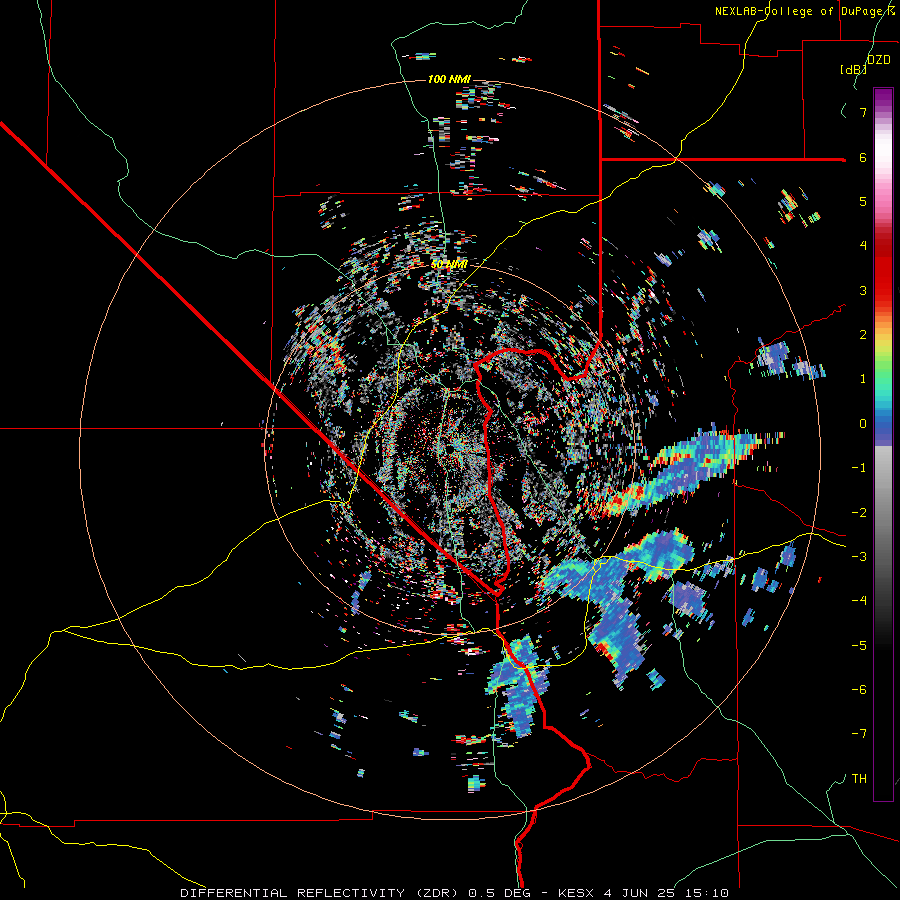This screenshot has width=900, height=900.
Task: Click the 50 NMI range ring label
Action: (449, 265)
